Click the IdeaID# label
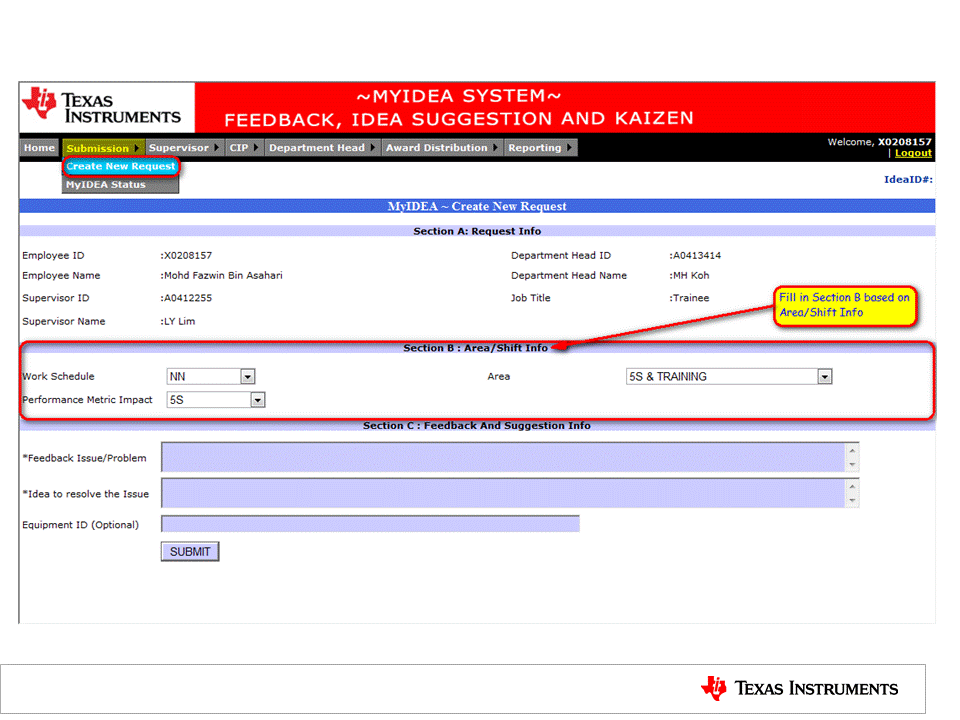960x720 pixels. click(x=908, y=179)
